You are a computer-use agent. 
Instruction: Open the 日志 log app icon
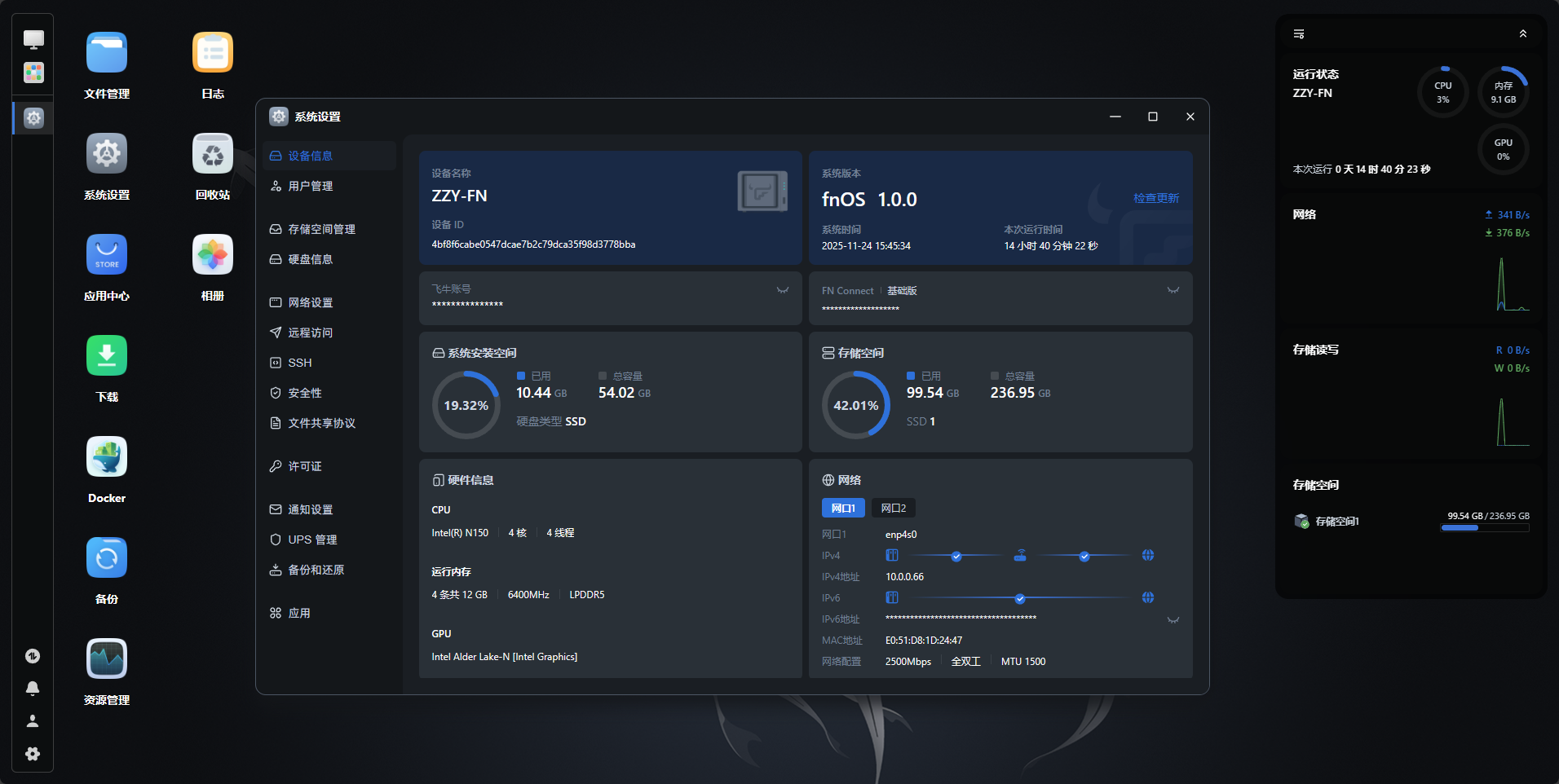[213, 53]
